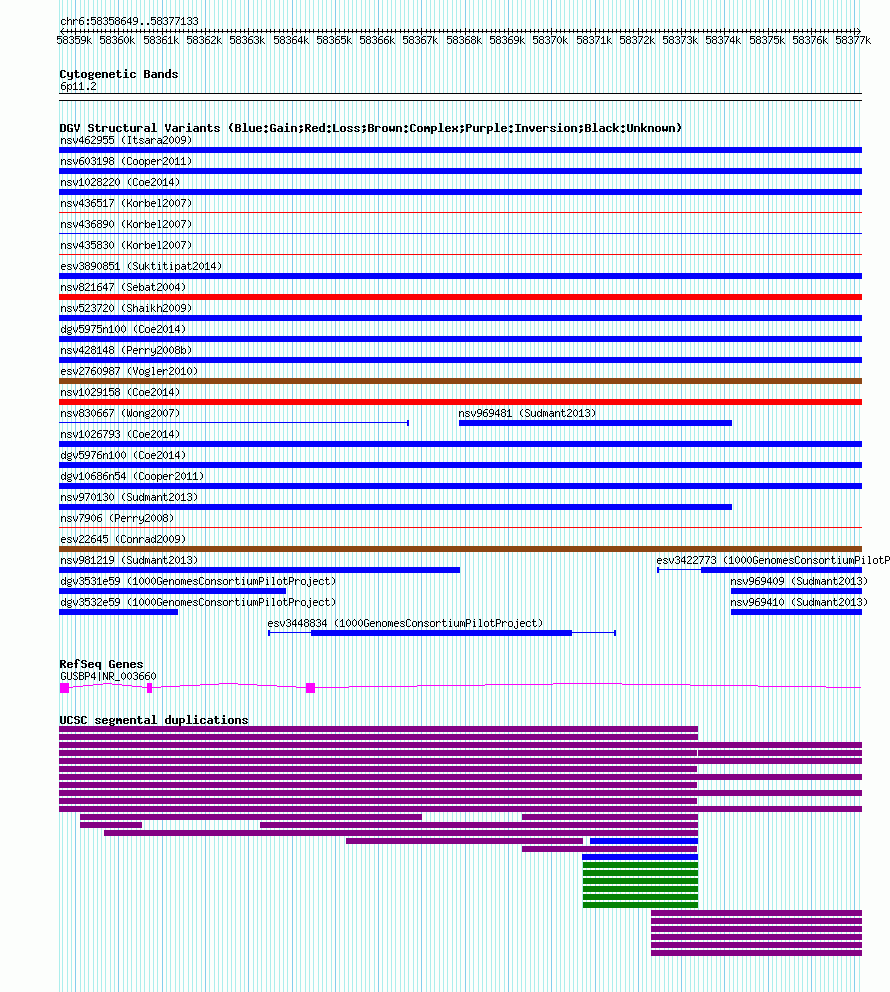
Task: Click UCSC segmental duplications track title
Action: click(154, 720)
